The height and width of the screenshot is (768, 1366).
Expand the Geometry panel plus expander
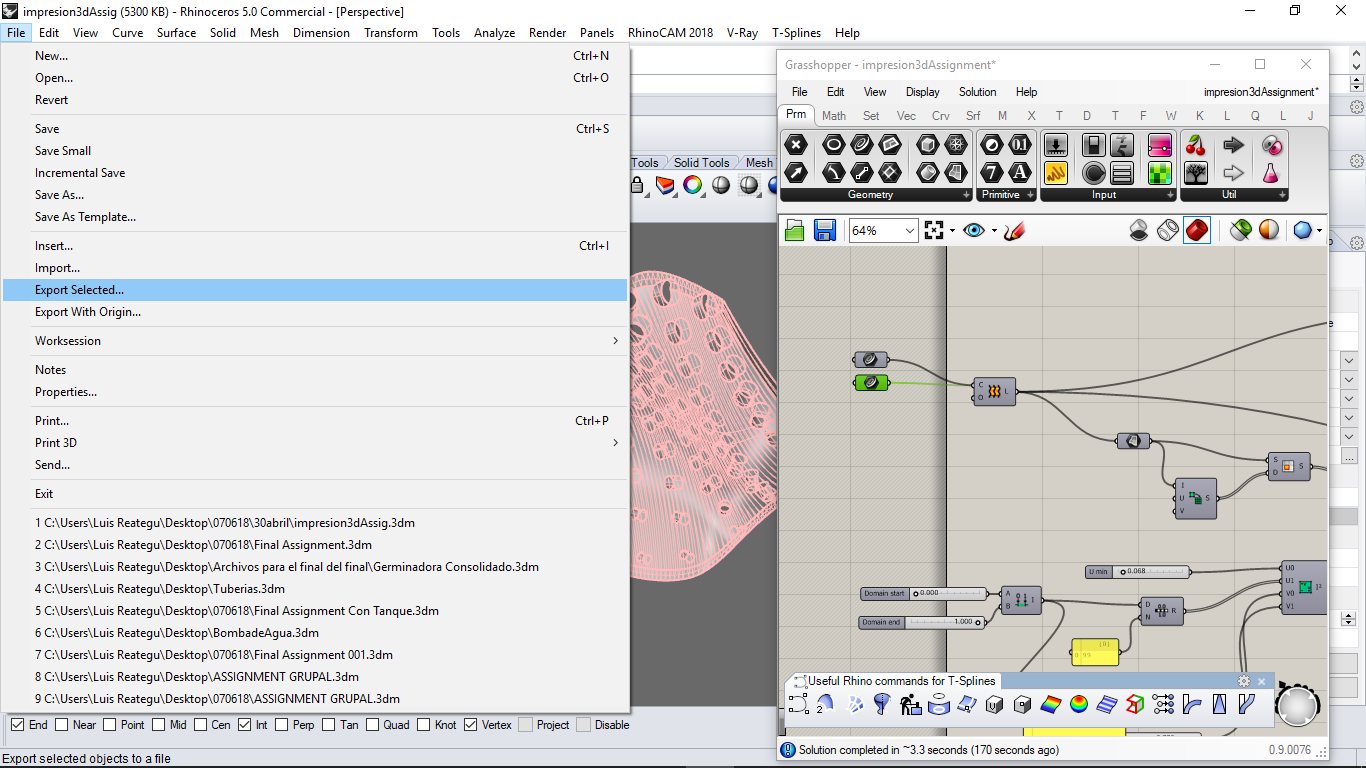(x=966, y=195)
